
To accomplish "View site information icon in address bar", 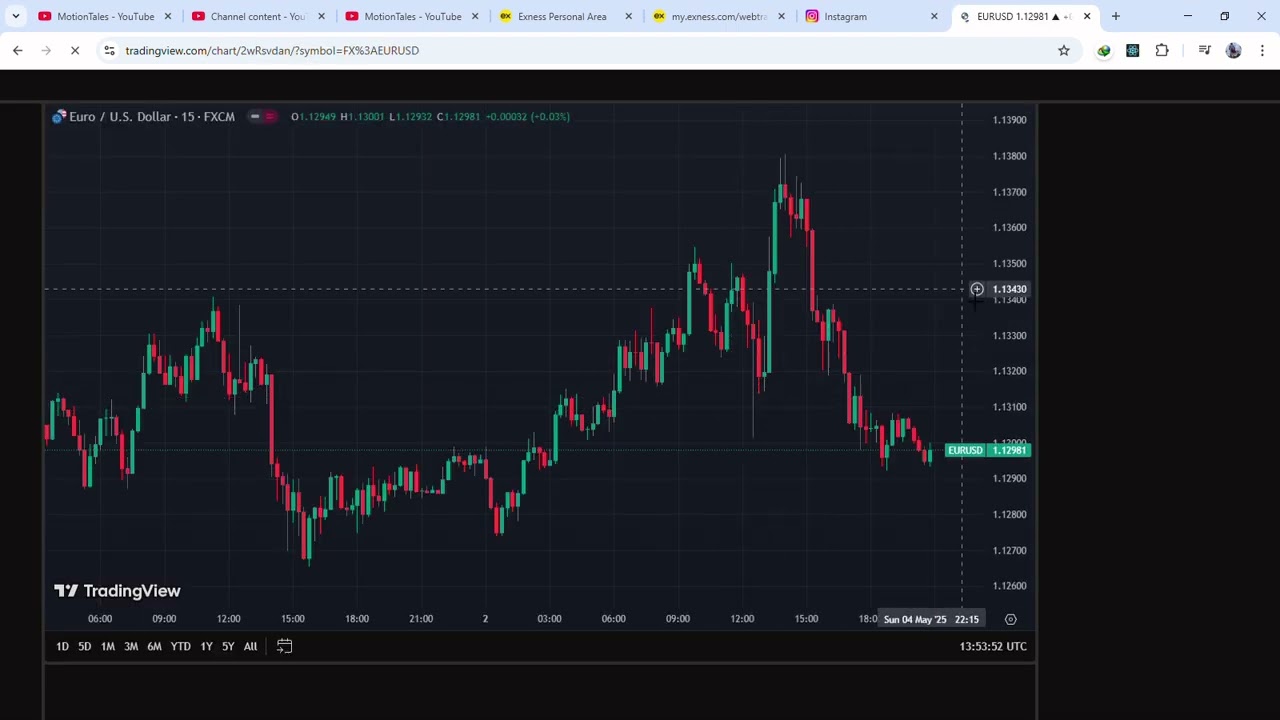I will 109,50.
